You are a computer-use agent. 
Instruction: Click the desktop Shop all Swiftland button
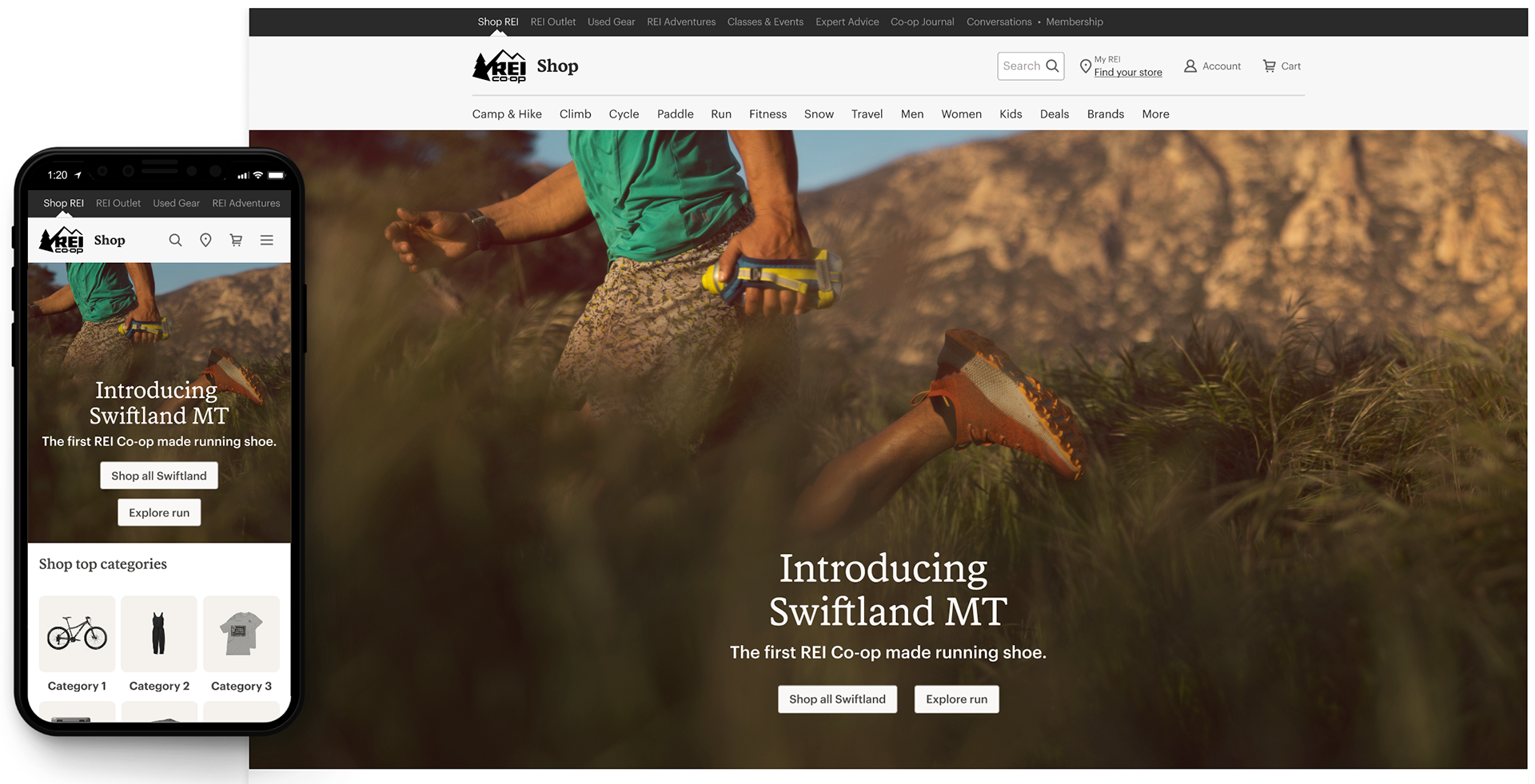pyautogui.click(x=837, y=699)
